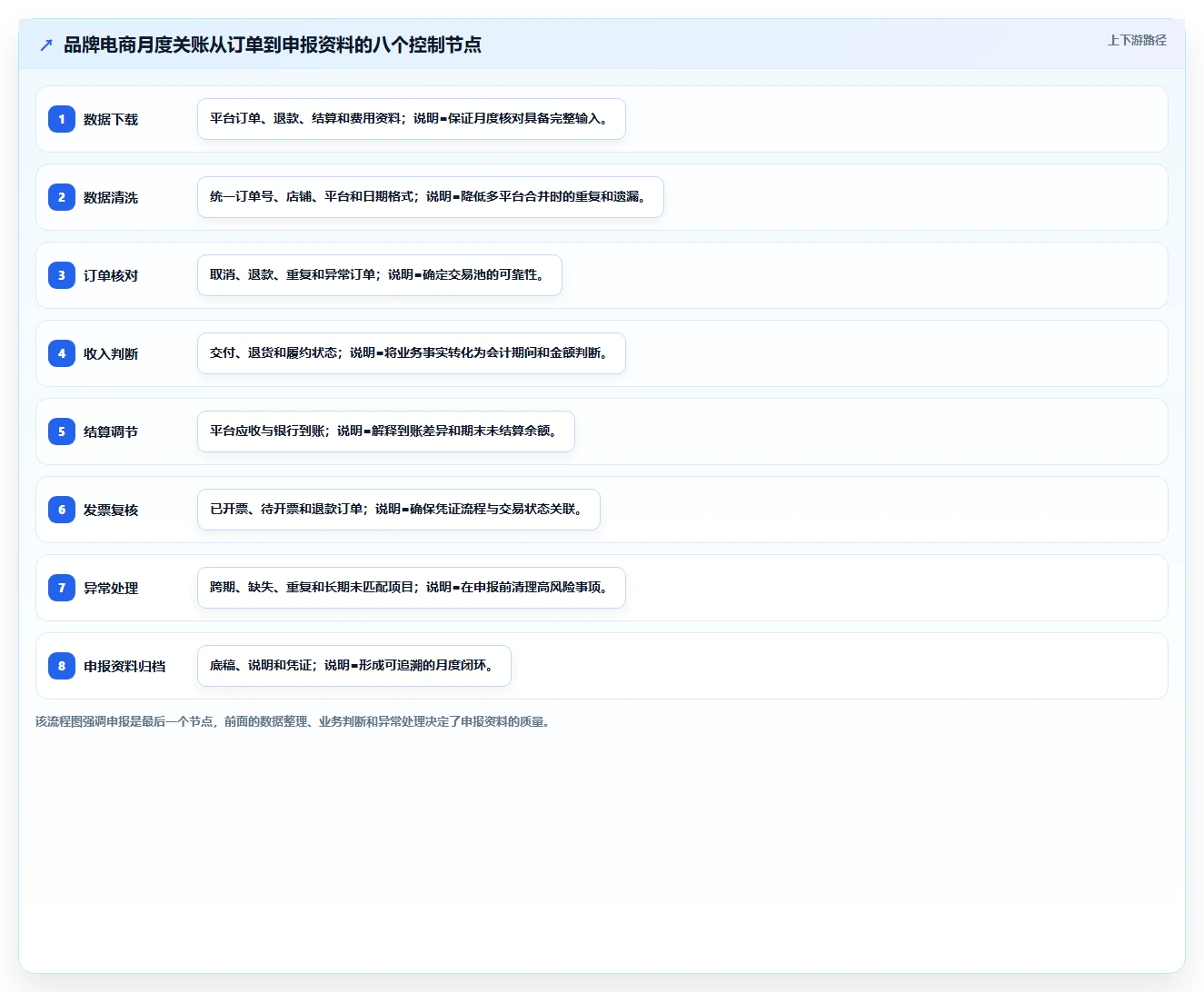The image size is (1204, 992).
Task: Click description box starting 统一订单号、店铺、平台和日期格式
Action: (x=431, y=197)
